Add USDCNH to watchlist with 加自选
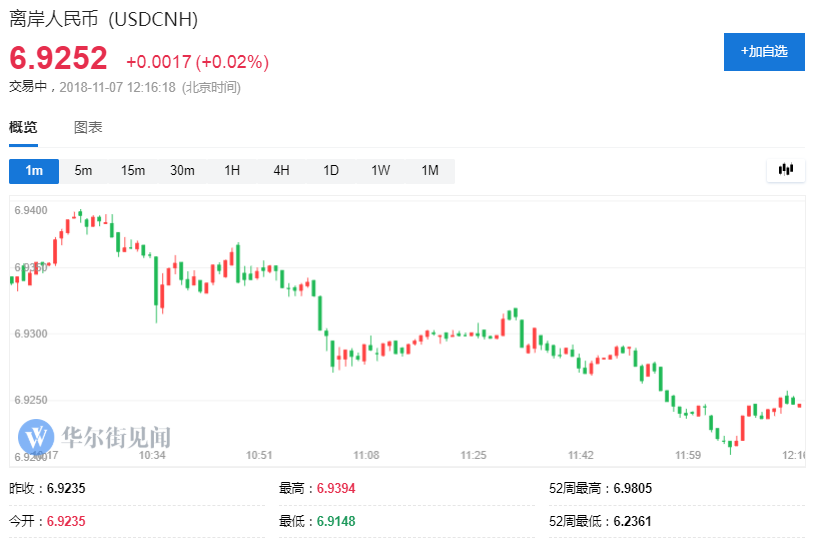Image resolution: width=824 pixels, height=553 pixels. tap(764, 51)
